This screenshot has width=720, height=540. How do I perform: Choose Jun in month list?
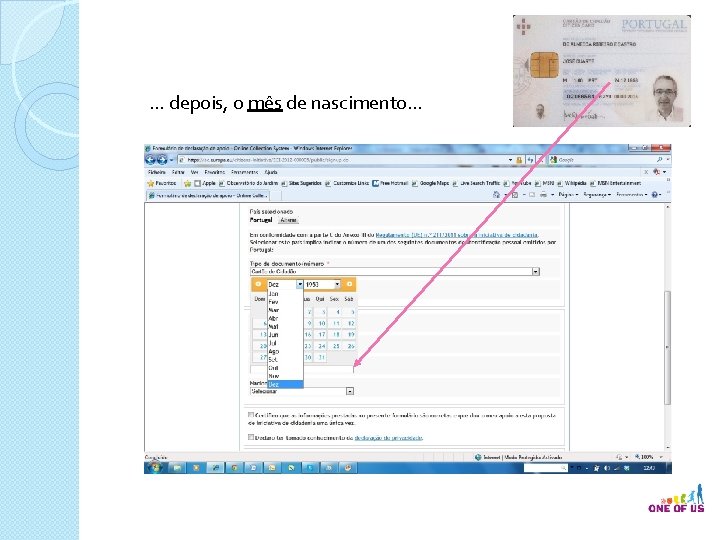pos(285,335)
